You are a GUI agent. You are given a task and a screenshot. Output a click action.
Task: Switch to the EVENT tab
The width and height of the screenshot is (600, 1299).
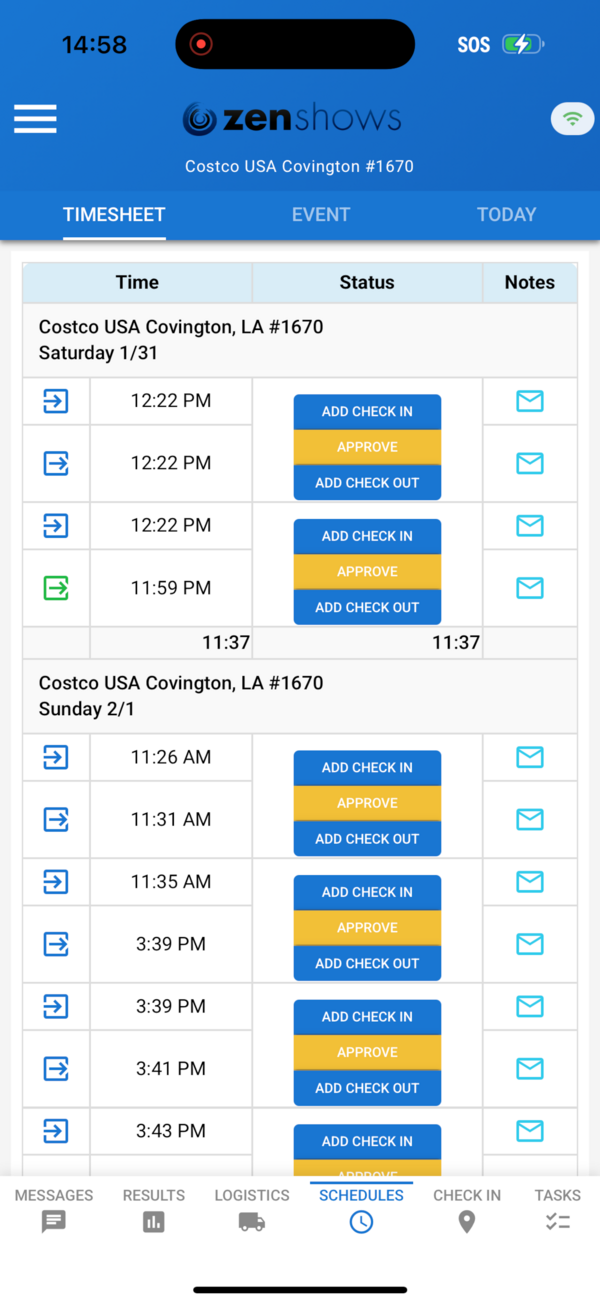(320, 214)
